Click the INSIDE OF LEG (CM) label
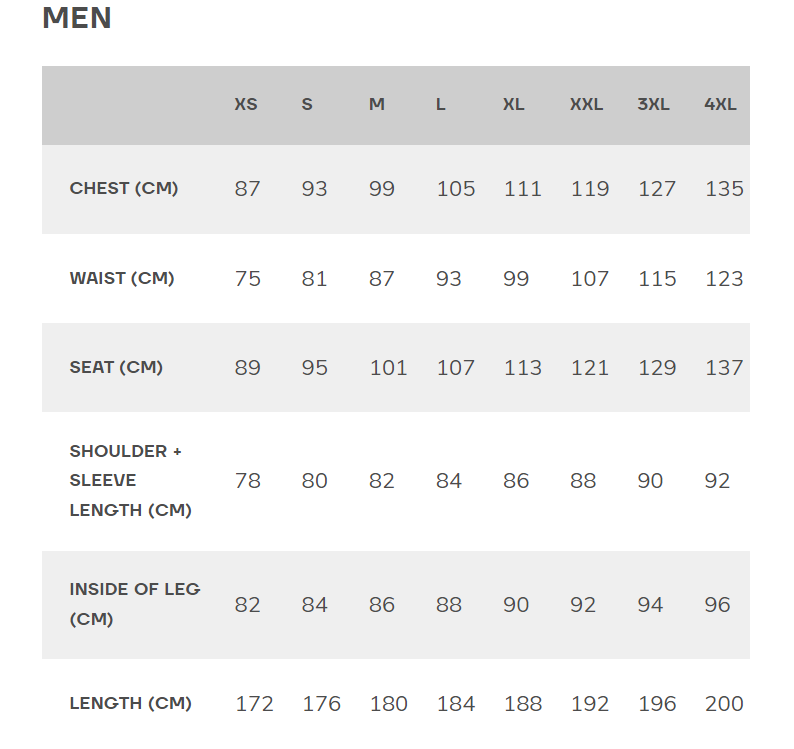The width and height of the screenshot is (794, 749). (134, 604)
